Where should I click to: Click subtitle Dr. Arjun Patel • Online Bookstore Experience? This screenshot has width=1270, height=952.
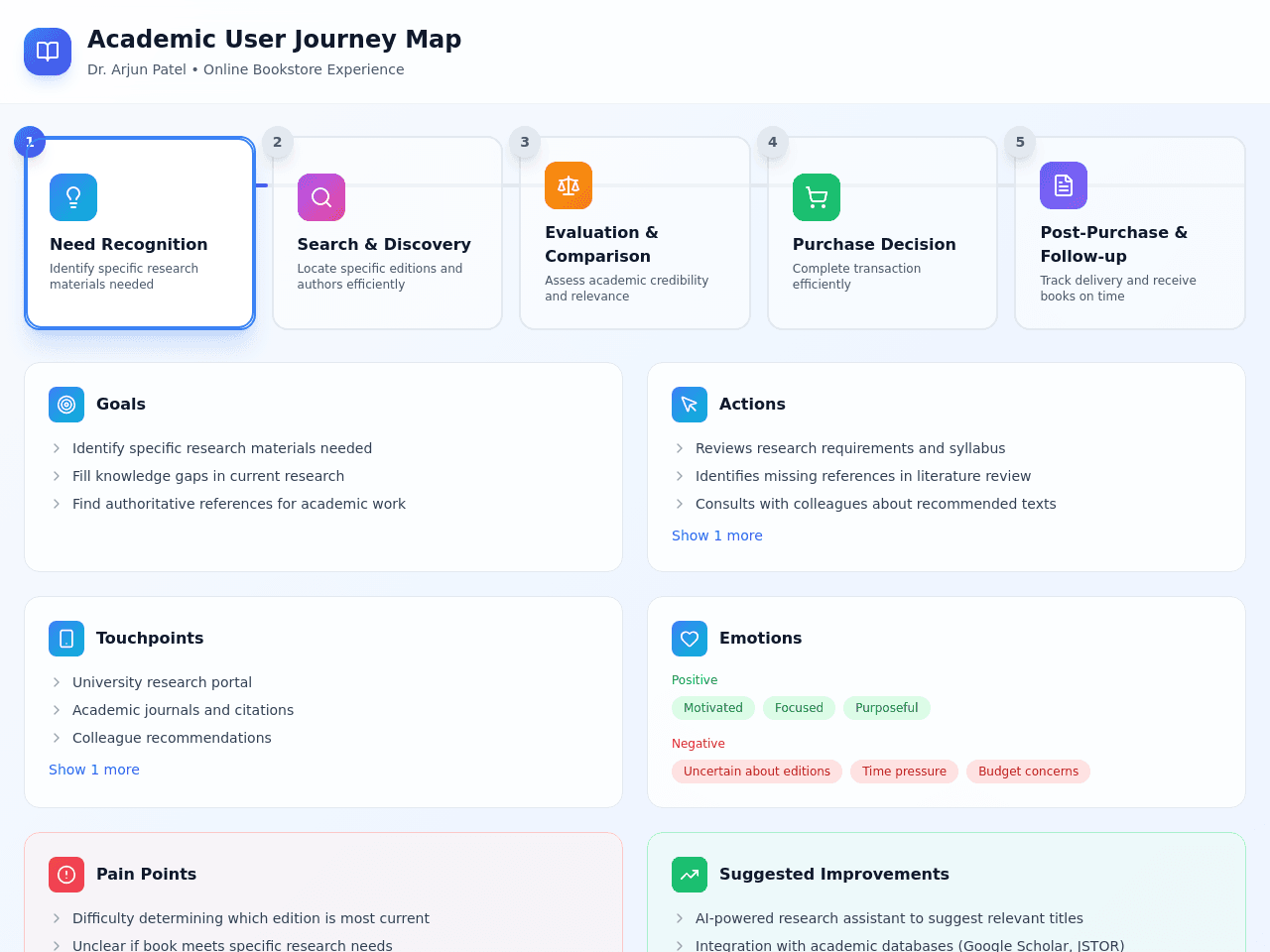245,69
